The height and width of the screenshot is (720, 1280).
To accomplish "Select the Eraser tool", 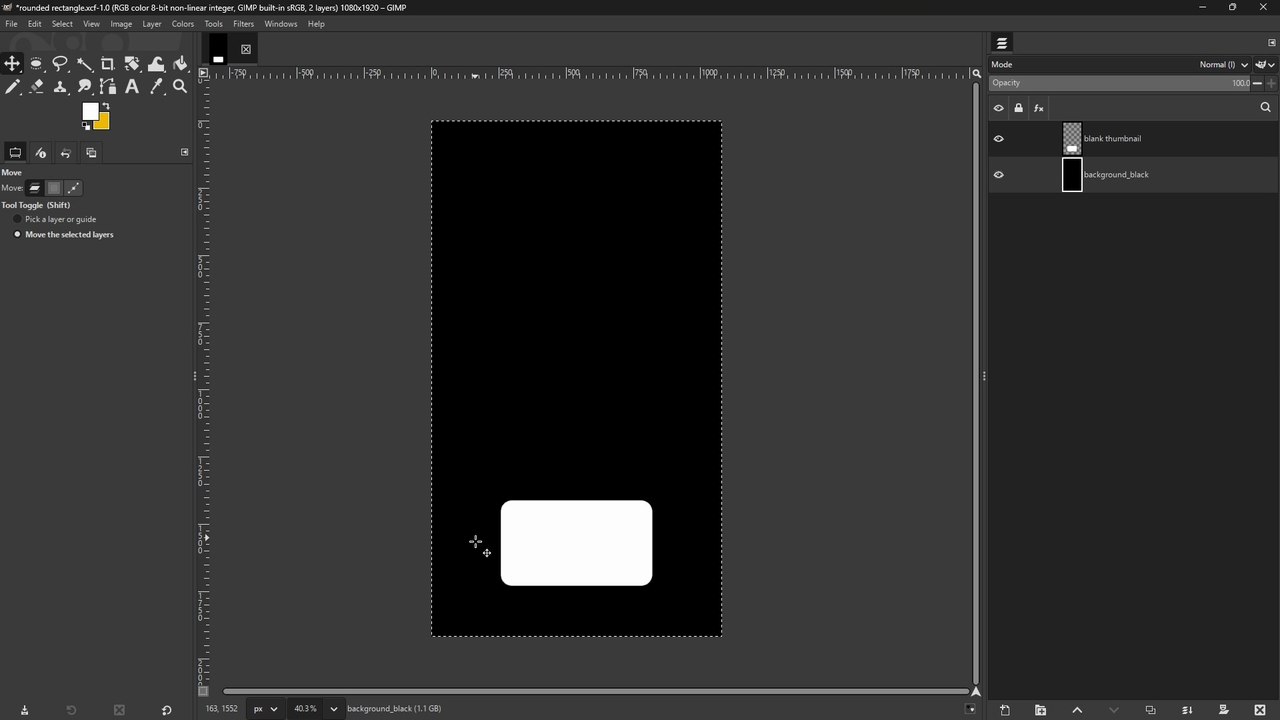I will coord(36,87).
